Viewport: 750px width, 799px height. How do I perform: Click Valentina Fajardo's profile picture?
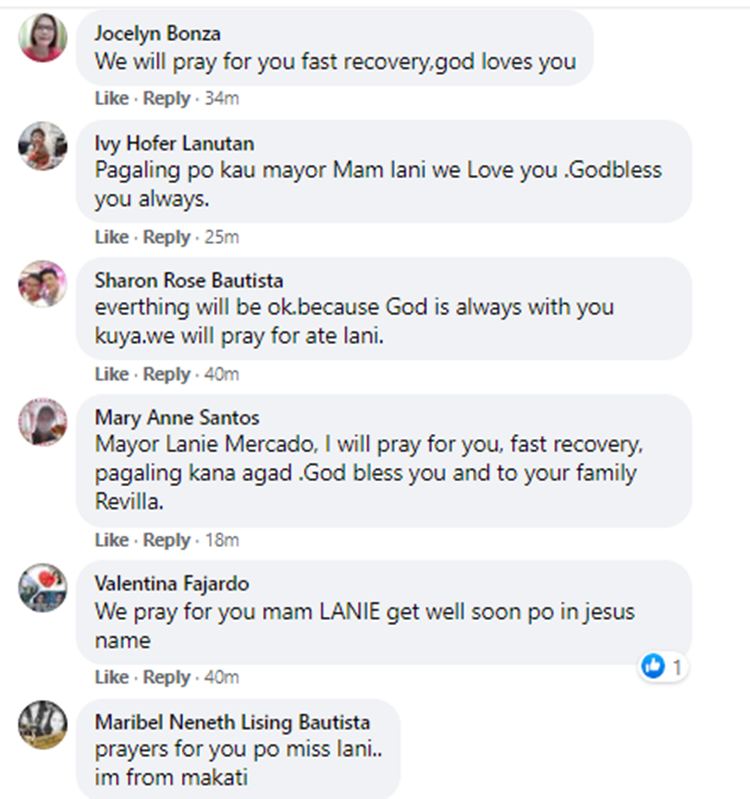43,587
